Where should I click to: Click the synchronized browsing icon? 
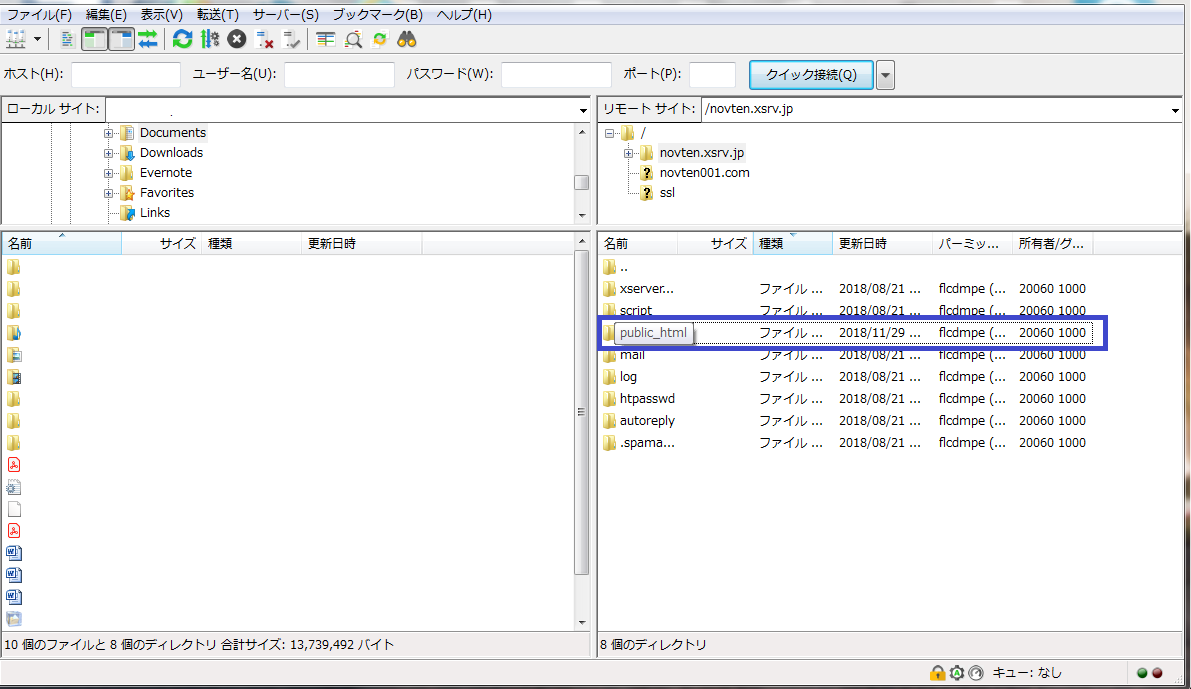(x=380, y=39)
